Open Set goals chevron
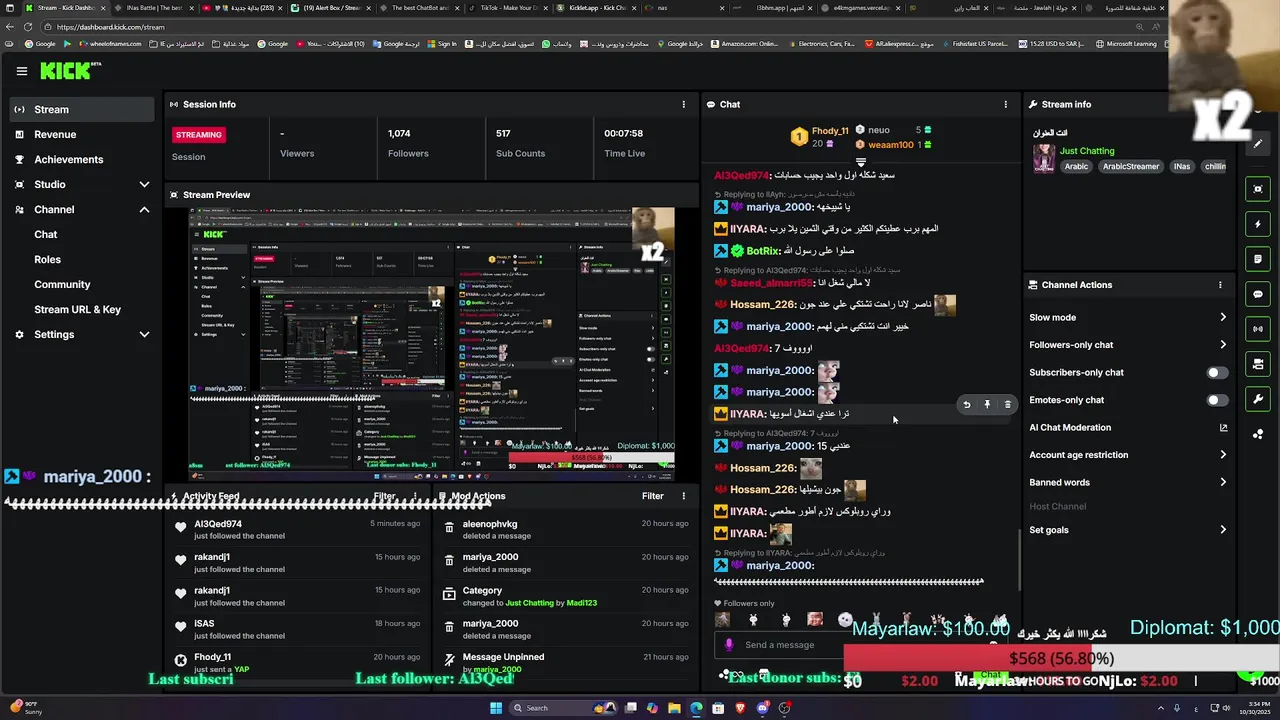The width and height of the screenshot is (1280, 720). point(1222,530)
